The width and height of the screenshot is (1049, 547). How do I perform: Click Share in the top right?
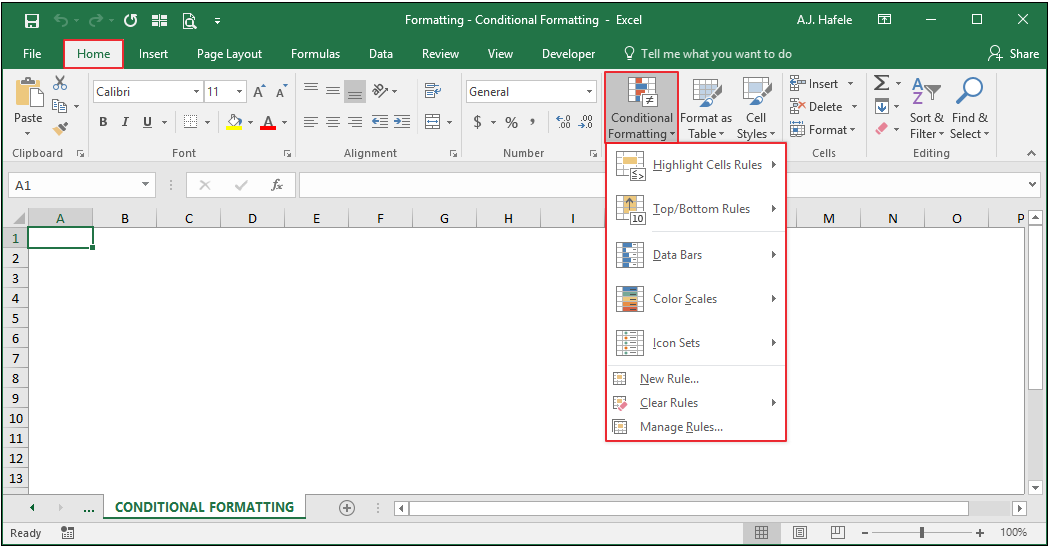pos(1014,54)
